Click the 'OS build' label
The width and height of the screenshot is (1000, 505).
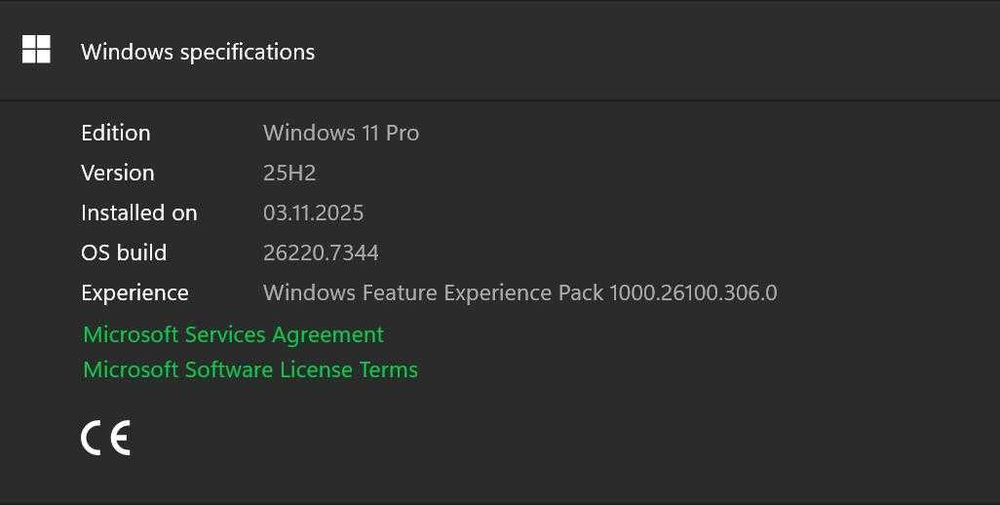[124, 253]
